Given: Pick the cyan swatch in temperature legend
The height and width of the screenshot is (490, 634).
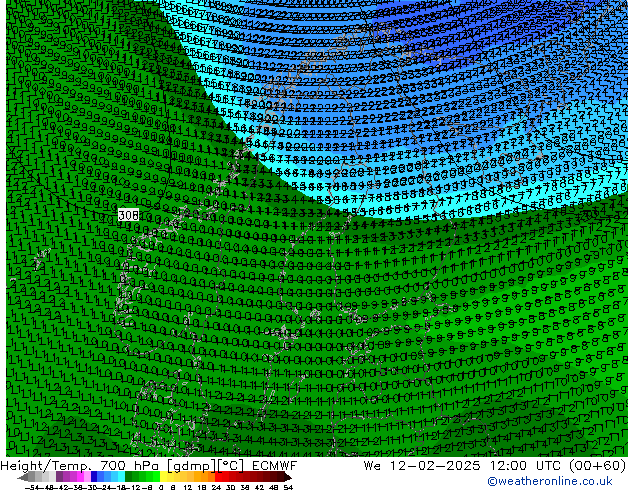Looking at the screenshot, I should click(120, 477).
